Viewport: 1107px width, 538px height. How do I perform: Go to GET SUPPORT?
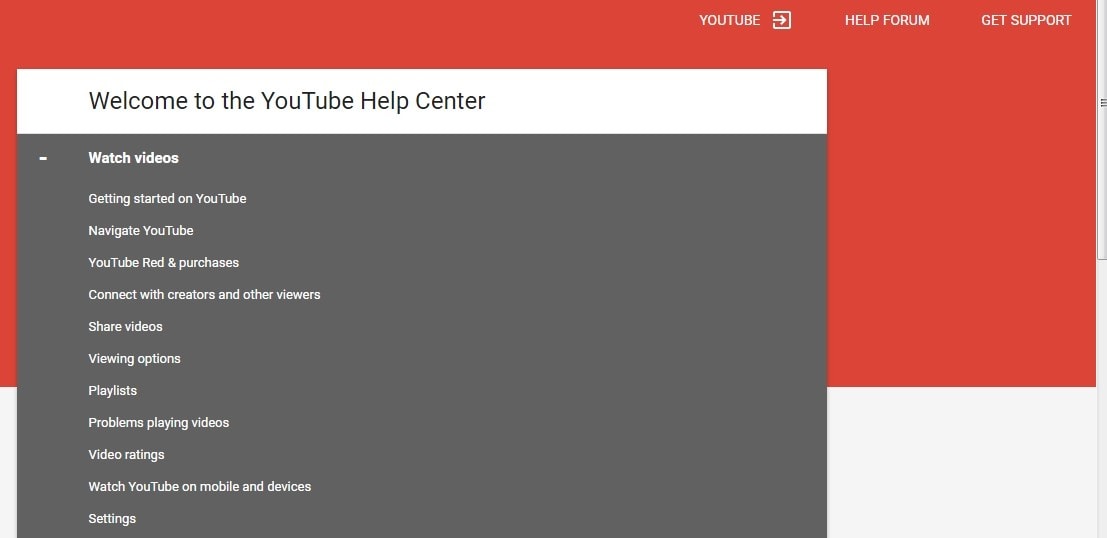coord(1026,20)
